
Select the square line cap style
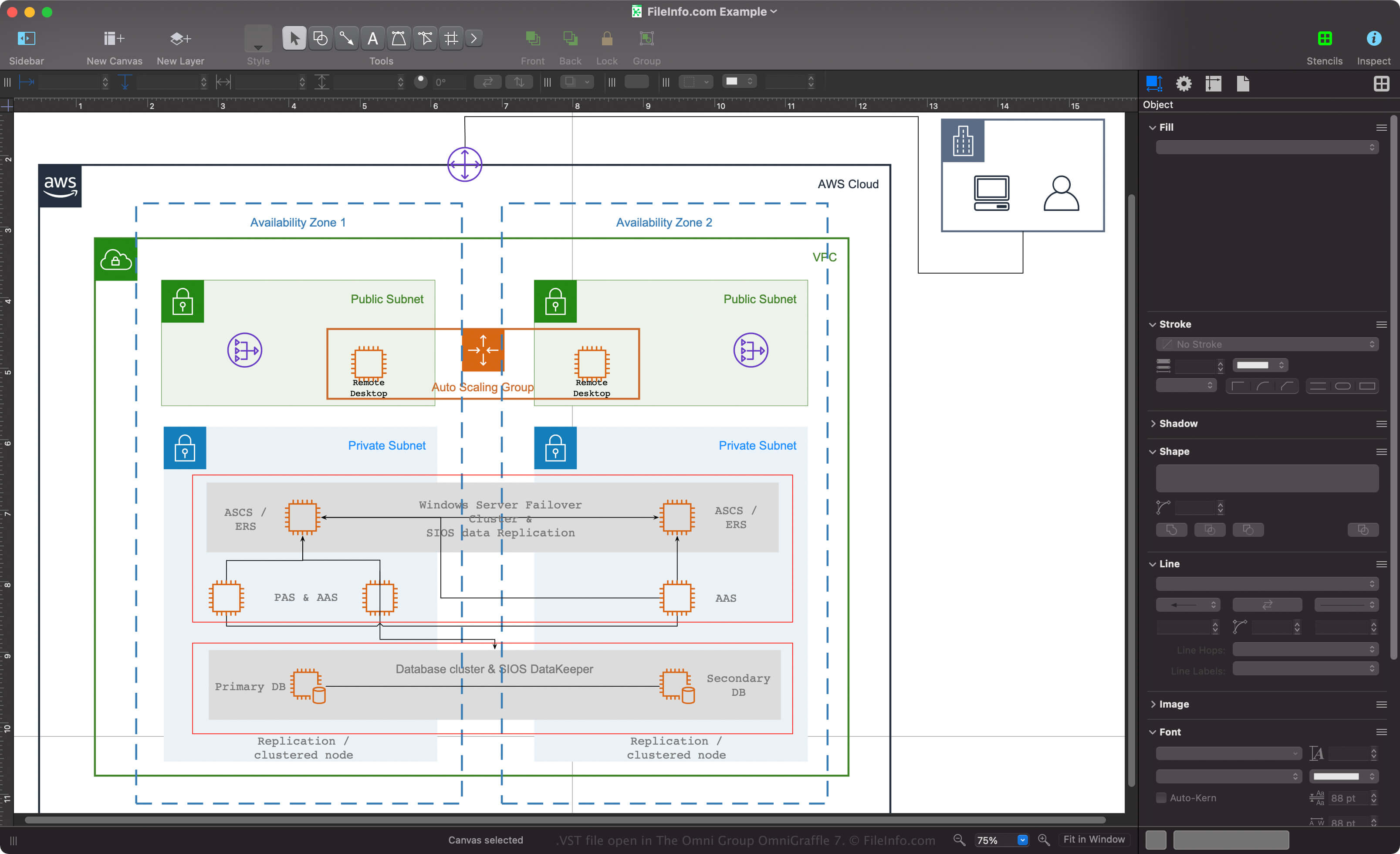[1366, 386]
